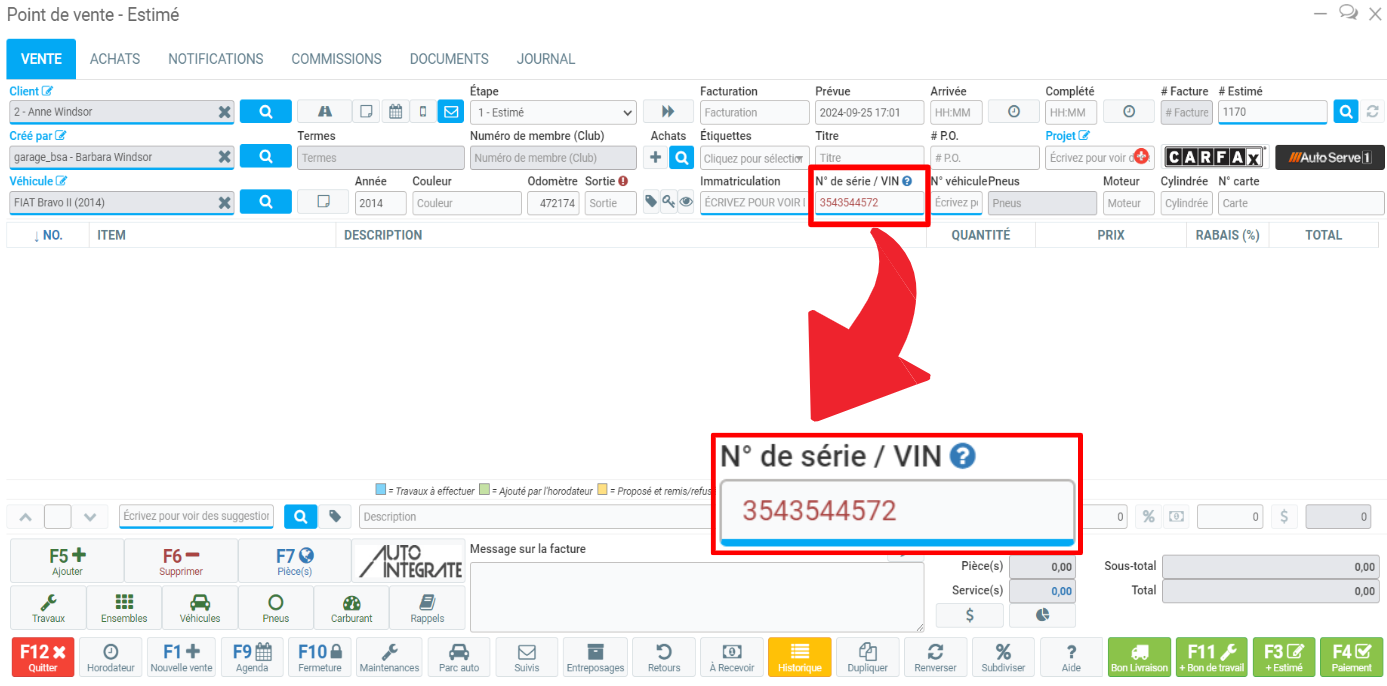Open Carburant gauge button
This screenshot has height=686, width=1387.
click(351, 607)
